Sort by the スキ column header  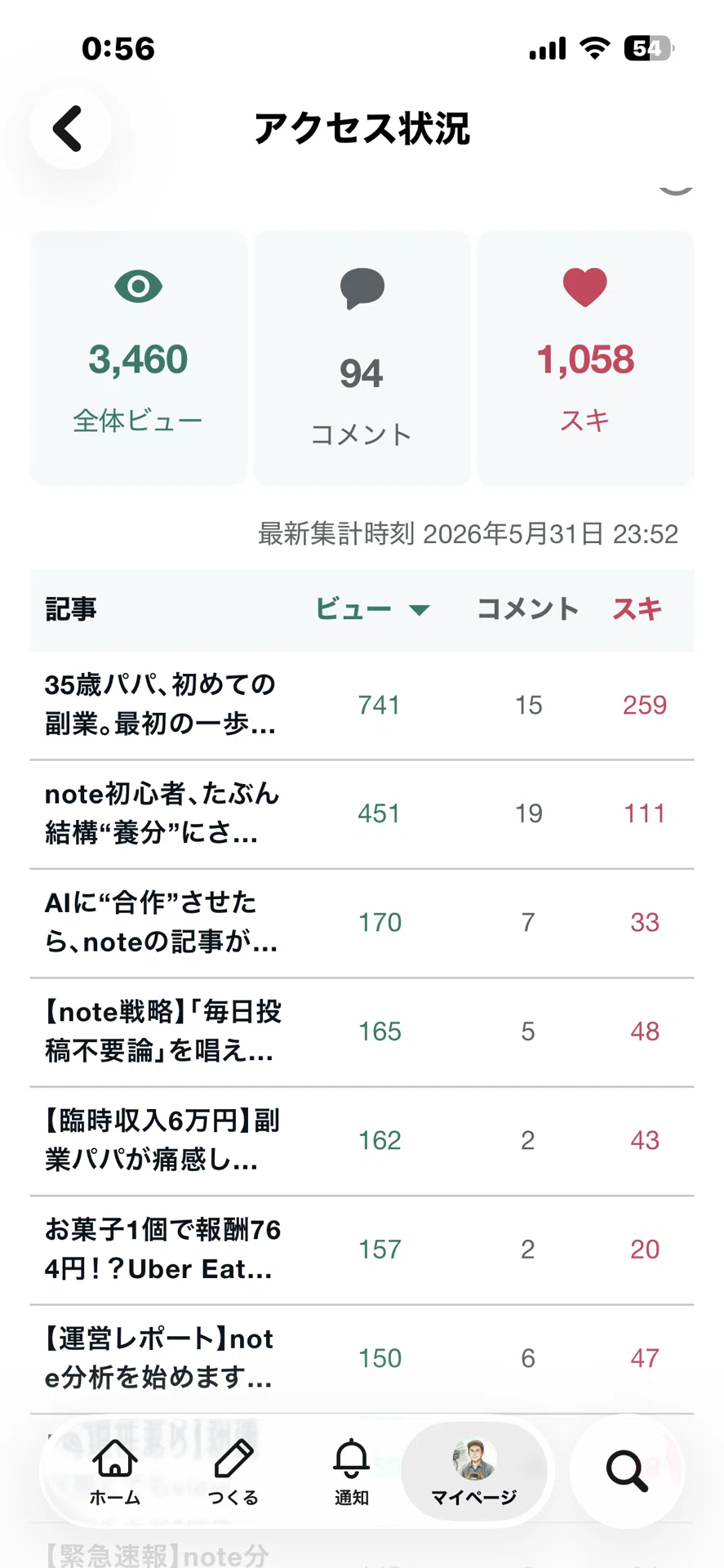tap(637, 609)
